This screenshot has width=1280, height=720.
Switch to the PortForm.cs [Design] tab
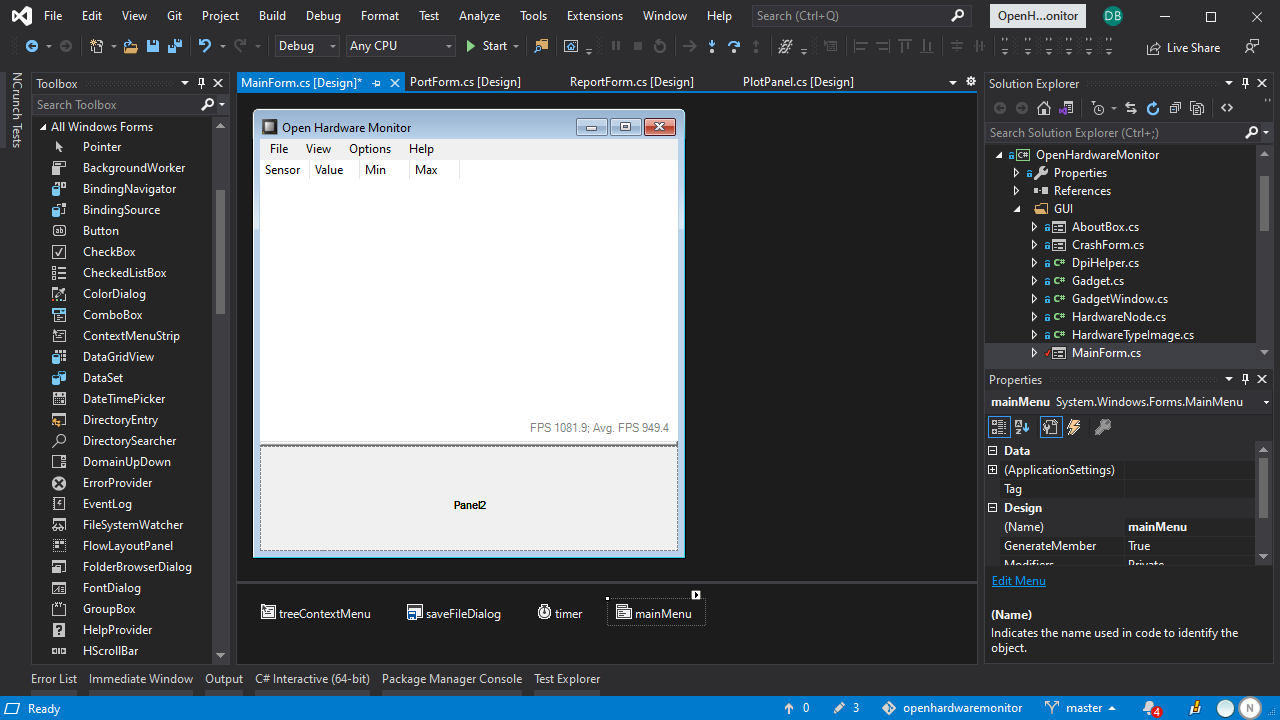(465, 82)
